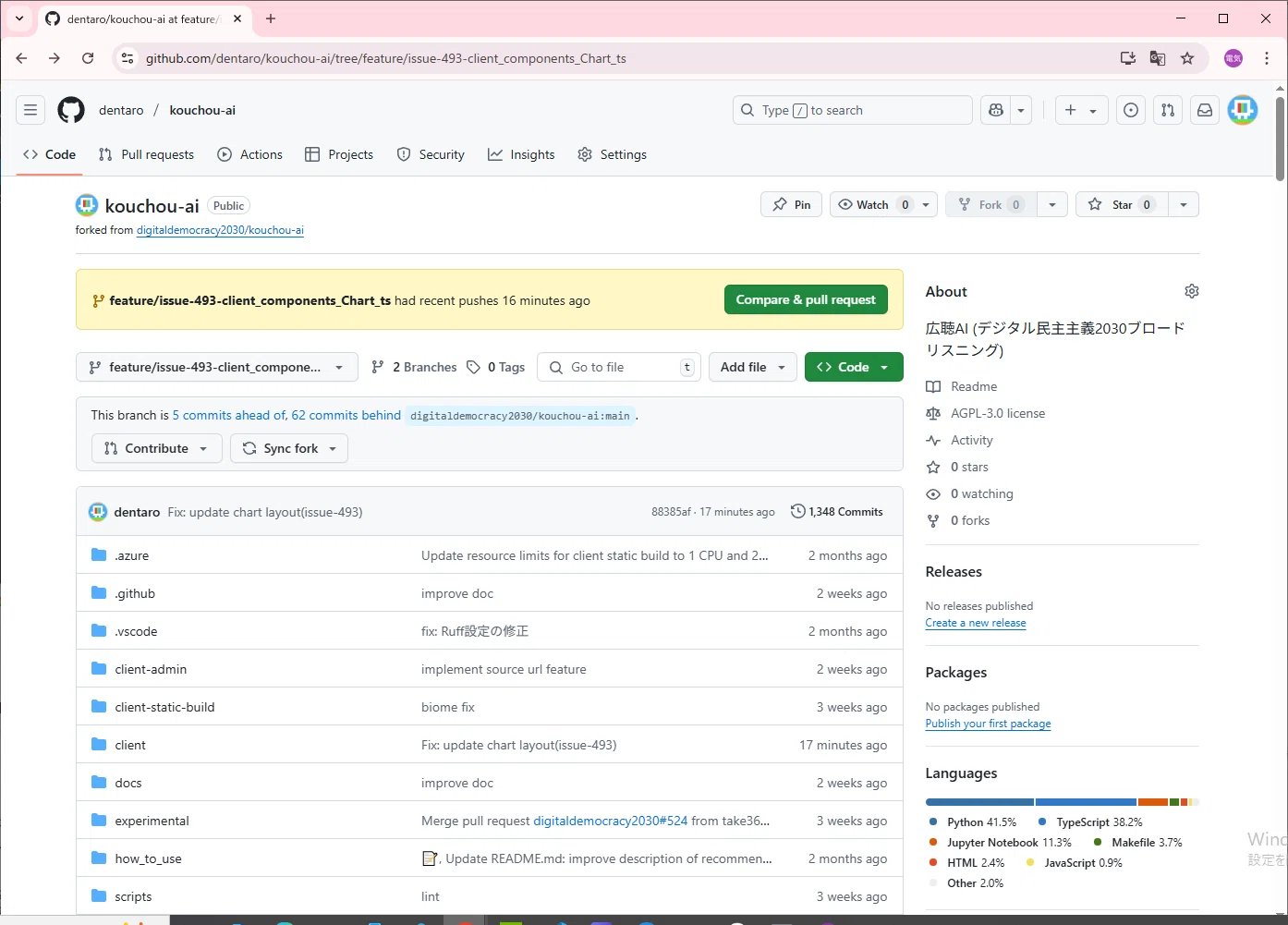Expand the Add file dropdown

click(752, 367)
